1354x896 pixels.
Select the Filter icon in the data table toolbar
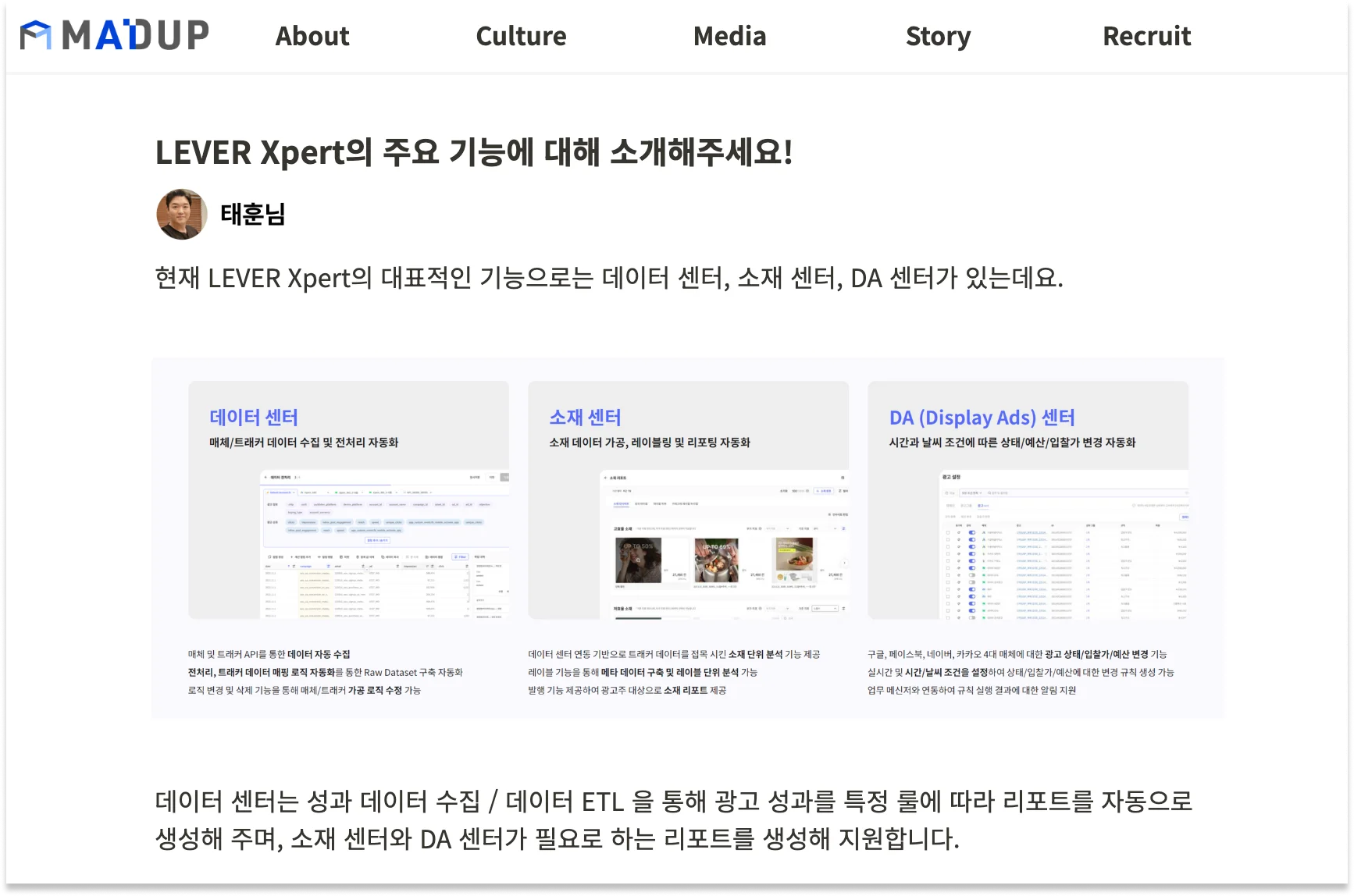pyautogui.click(x=460, y=556)
